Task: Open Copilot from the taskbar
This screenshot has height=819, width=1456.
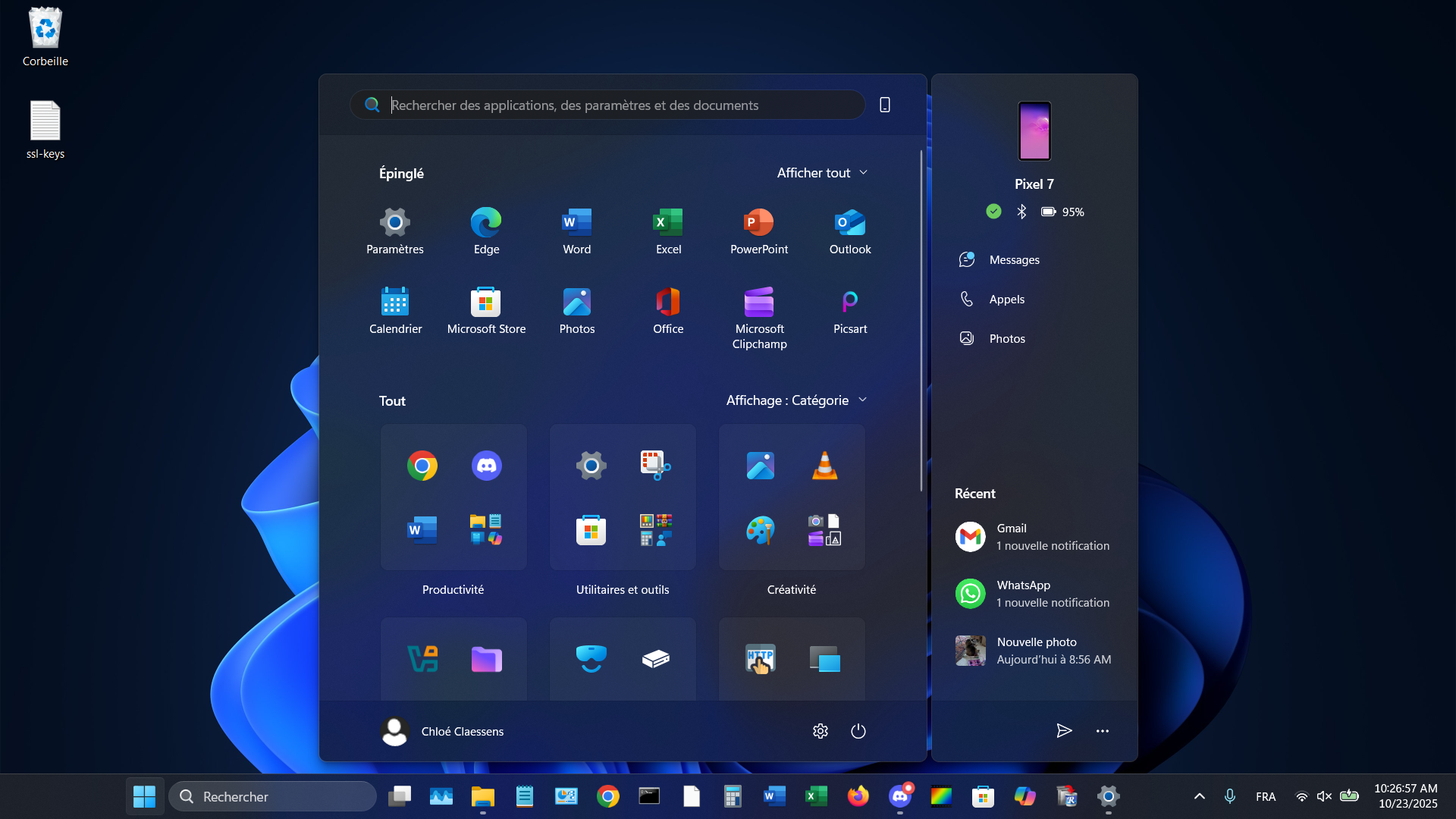Action: (1025, 796)
